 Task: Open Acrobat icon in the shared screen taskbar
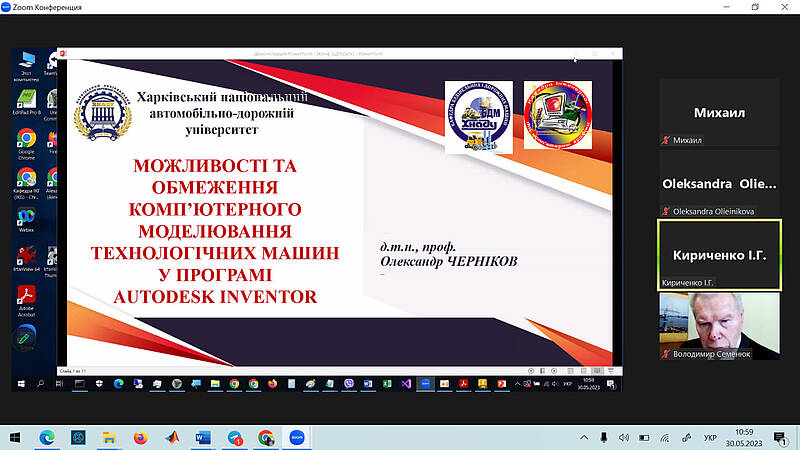point(464,384)
